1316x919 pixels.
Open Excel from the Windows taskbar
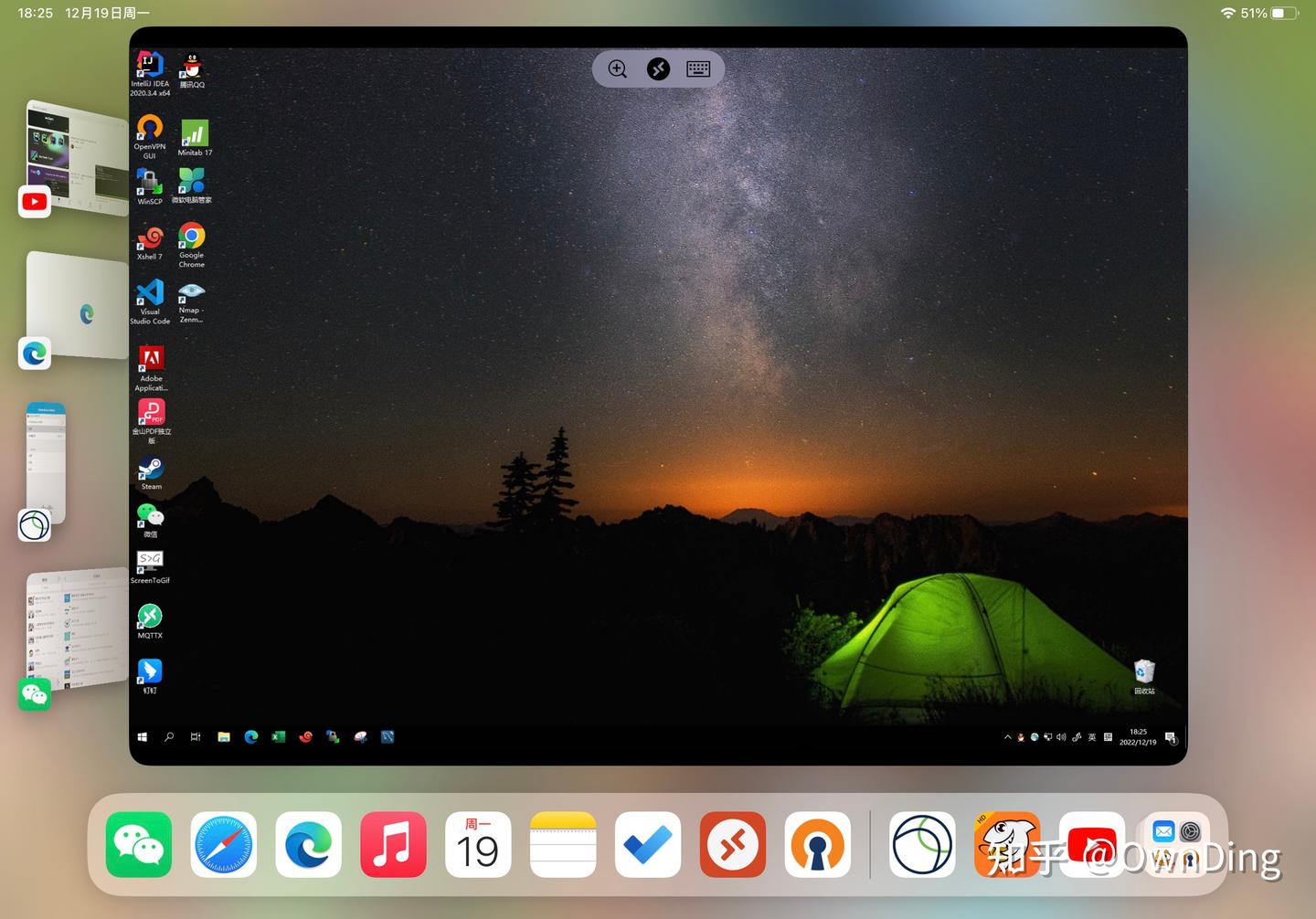coord(279,737)
